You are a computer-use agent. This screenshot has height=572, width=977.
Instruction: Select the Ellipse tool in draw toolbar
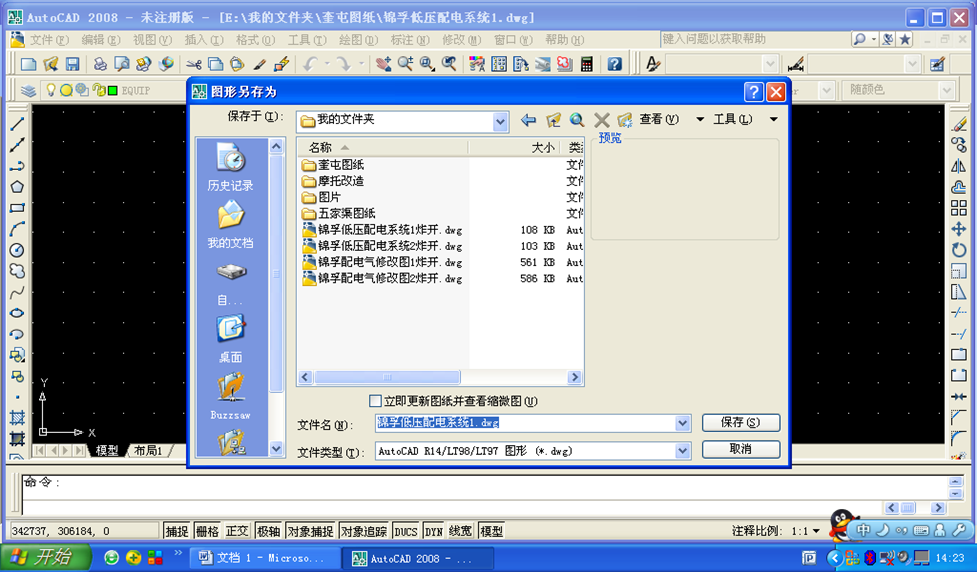[17, 313]
